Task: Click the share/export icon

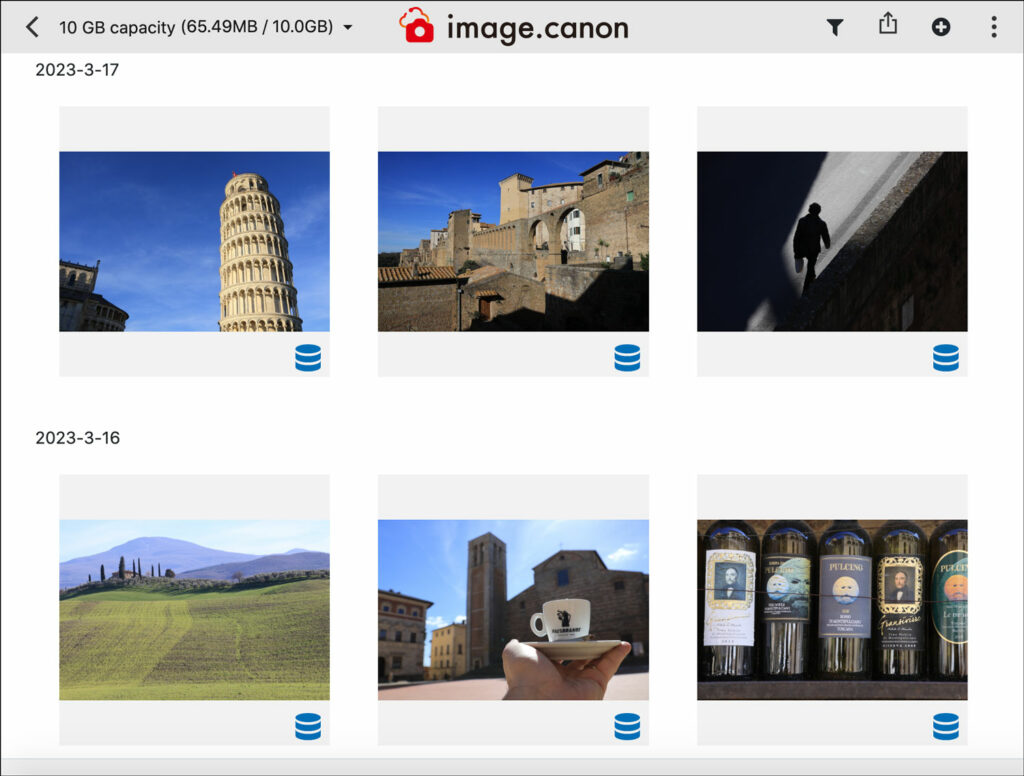Action: point(888,25)
